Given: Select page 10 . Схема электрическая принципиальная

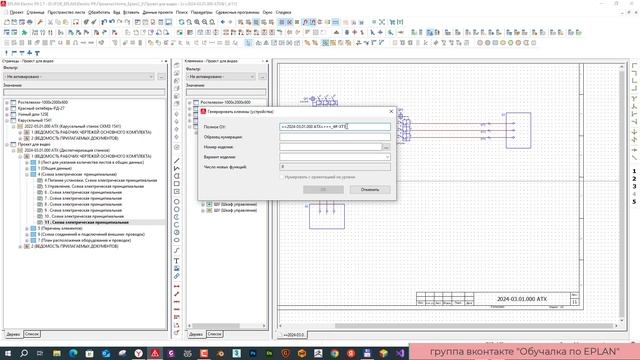Looking at the screenshot, I should pos(84,216).
